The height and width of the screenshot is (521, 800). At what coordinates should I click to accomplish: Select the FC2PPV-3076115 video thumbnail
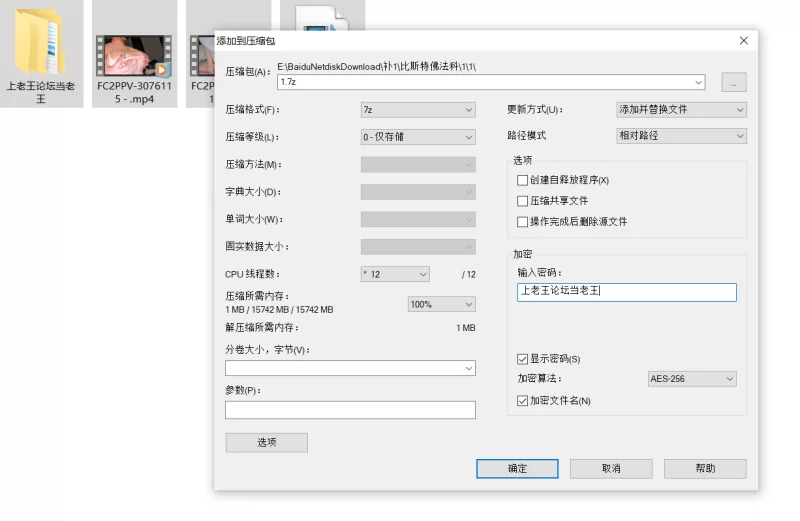(134, 55)
